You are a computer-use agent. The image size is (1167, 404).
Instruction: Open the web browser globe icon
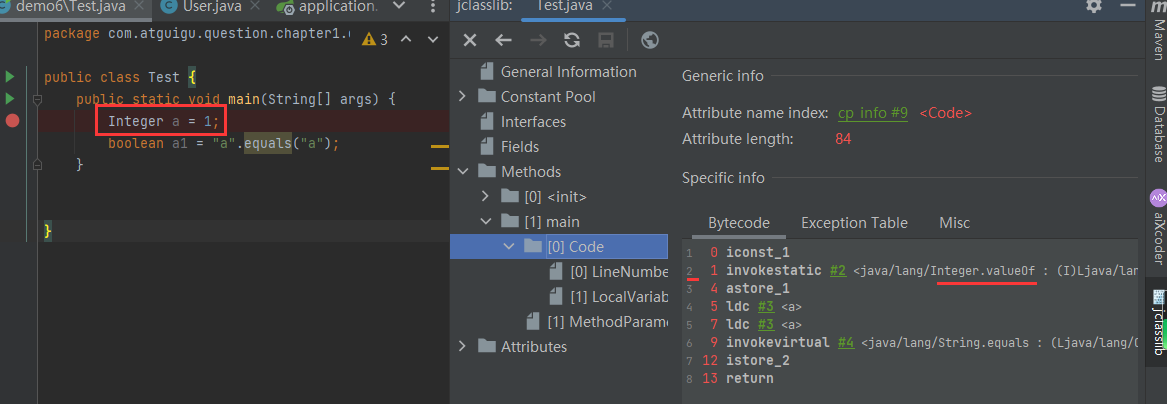click(649, 40)
